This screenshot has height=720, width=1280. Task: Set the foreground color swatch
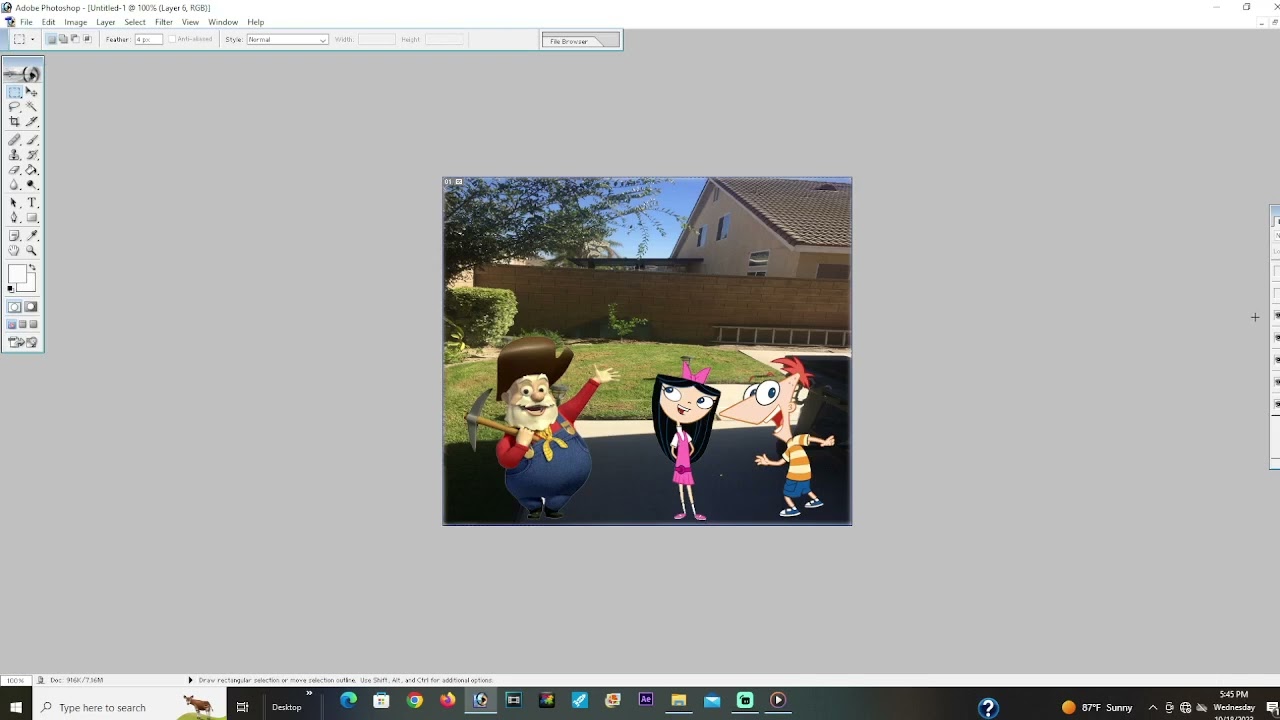pos(17,274)
